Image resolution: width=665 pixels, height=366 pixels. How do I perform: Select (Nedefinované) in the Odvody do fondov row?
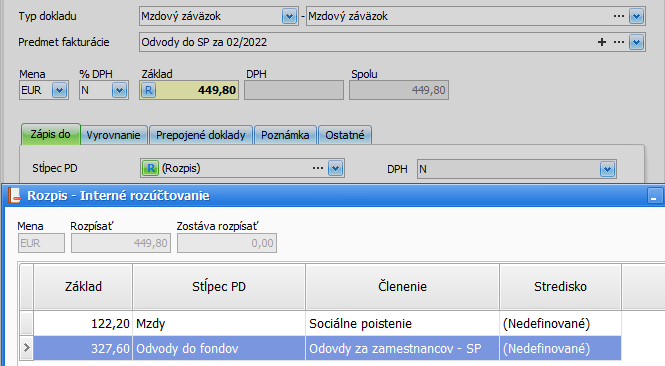[x=560, y=348]
